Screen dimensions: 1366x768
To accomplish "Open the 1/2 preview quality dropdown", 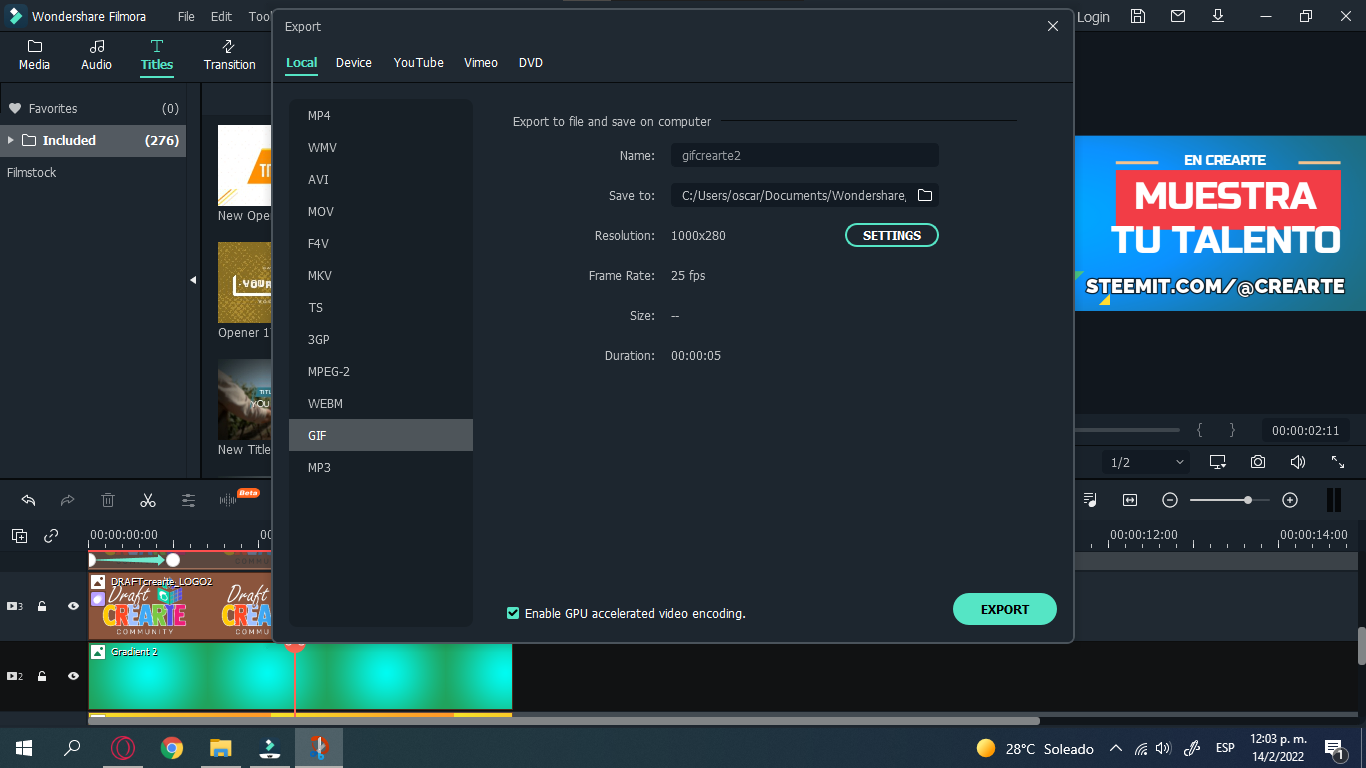I will point(1146,462).
